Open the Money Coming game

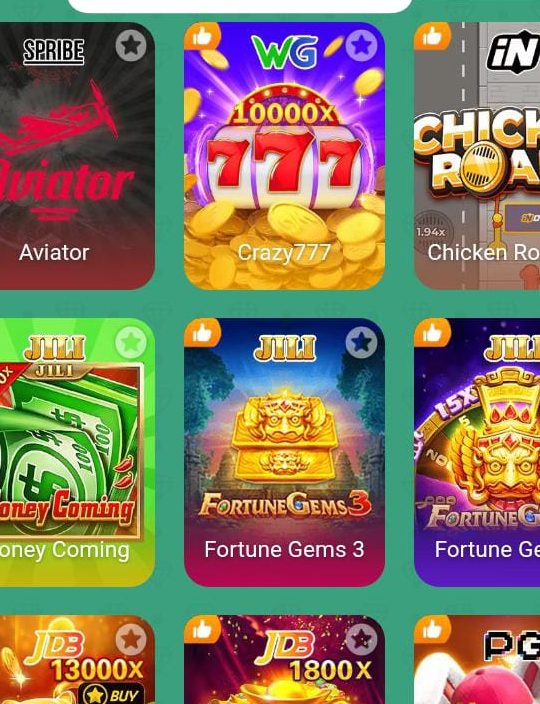(x=77, y=453)
